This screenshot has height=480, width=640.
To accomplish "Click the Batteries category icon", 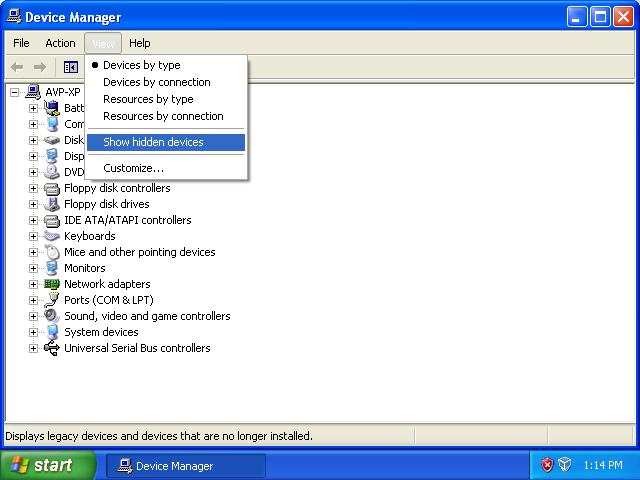I will (x=52, y=108).
